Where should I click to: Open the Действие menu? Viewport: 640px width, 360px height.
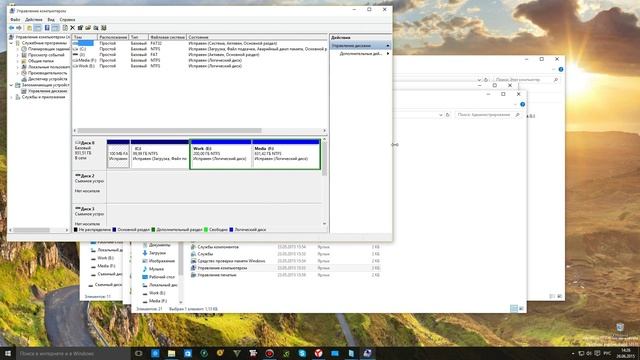pos(33,19)
